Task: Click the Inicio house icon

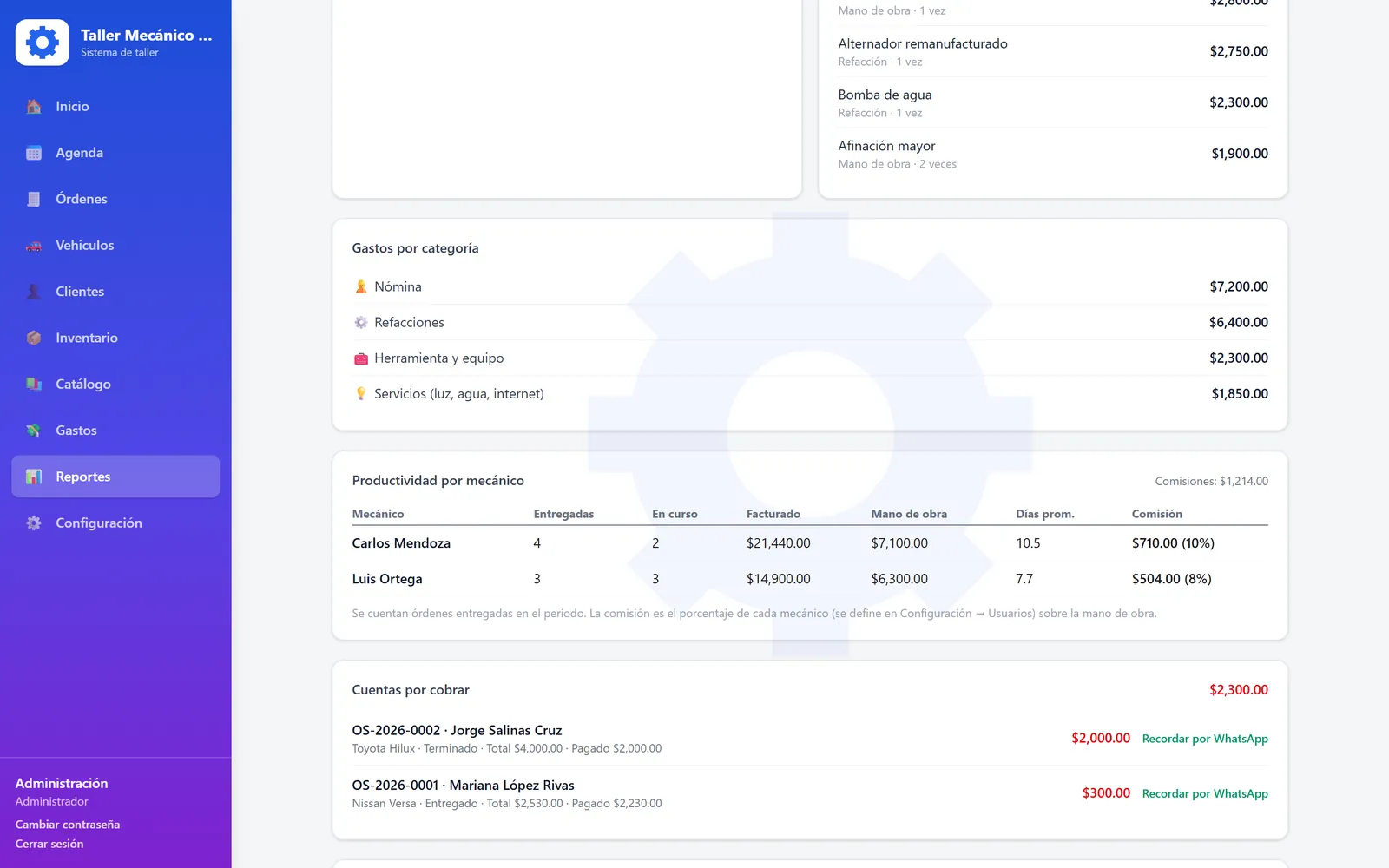Action: point(34,107)
